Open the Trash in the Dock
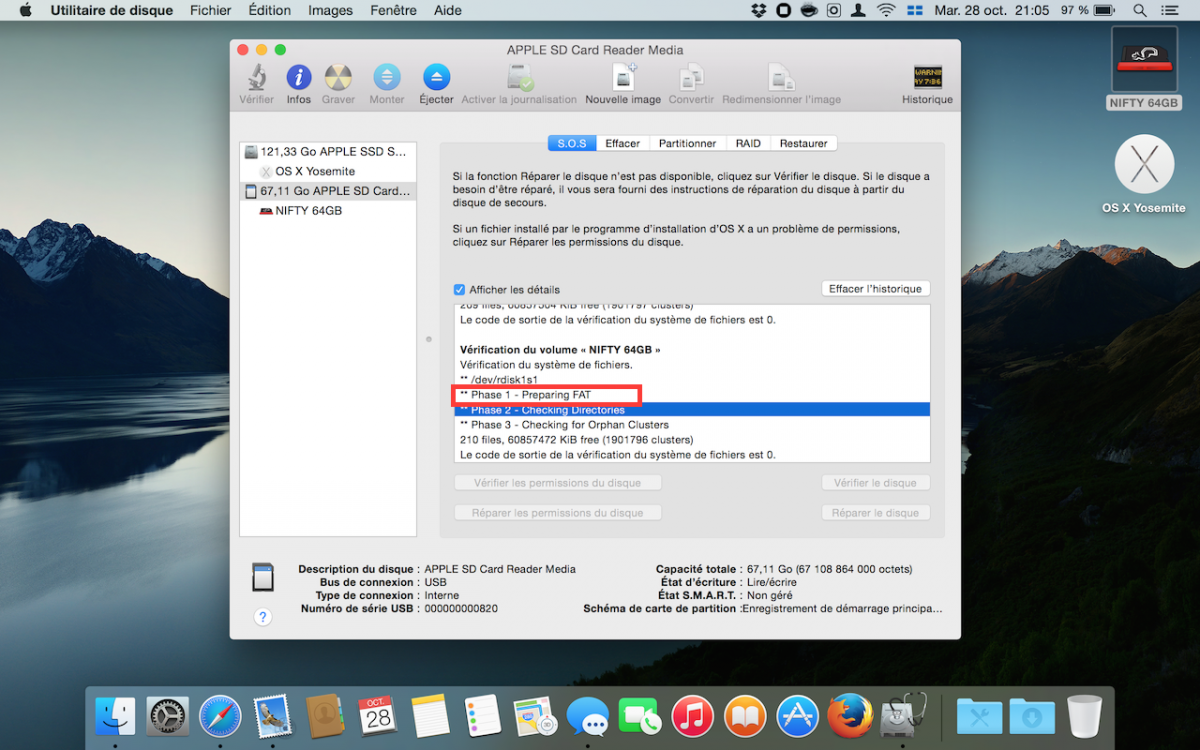The height and width of the screenshot is (750, 1200). coord(1084,716)
